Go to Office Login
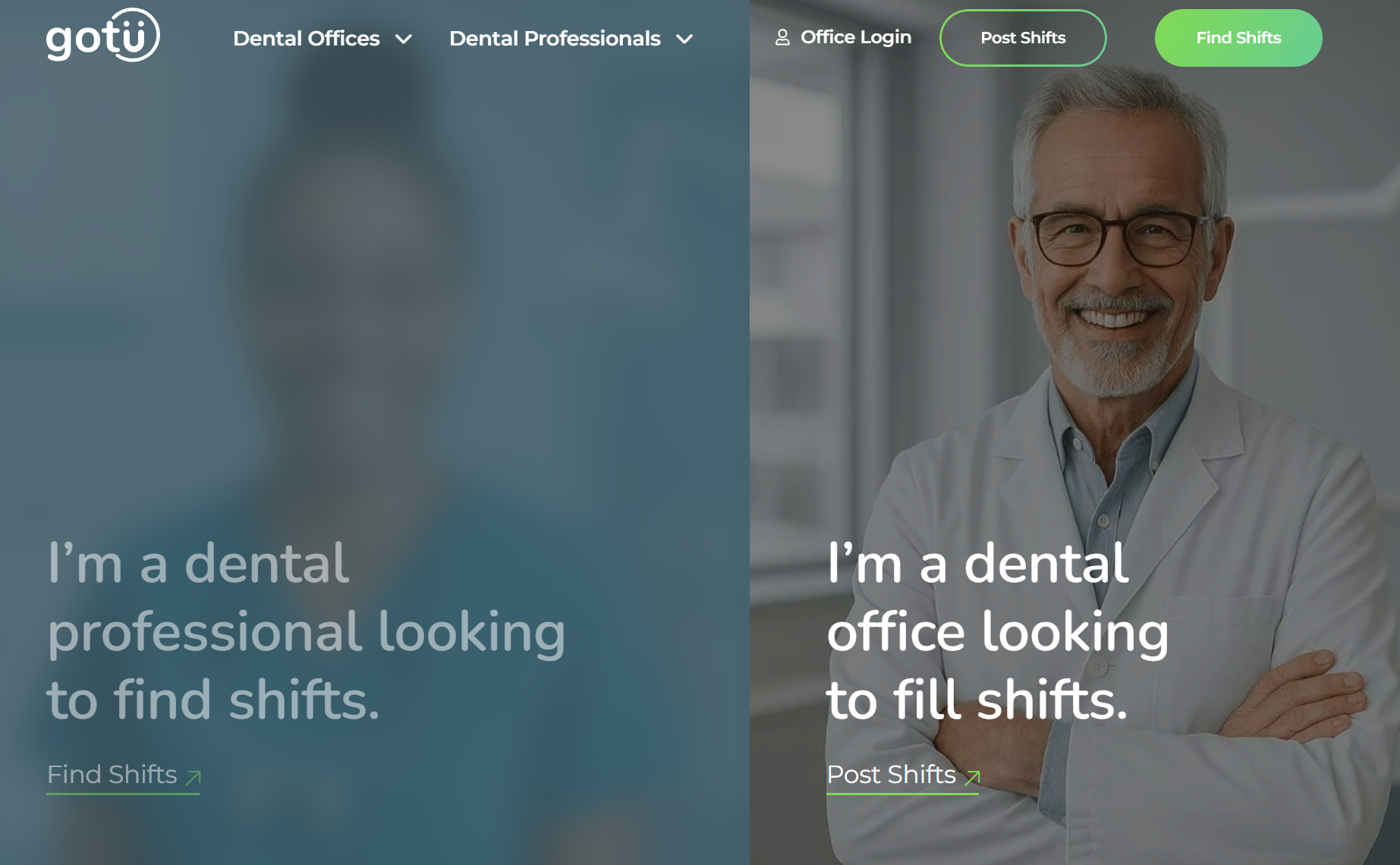The width and height of the screenshot is (1400, 865). pos(843,37)
